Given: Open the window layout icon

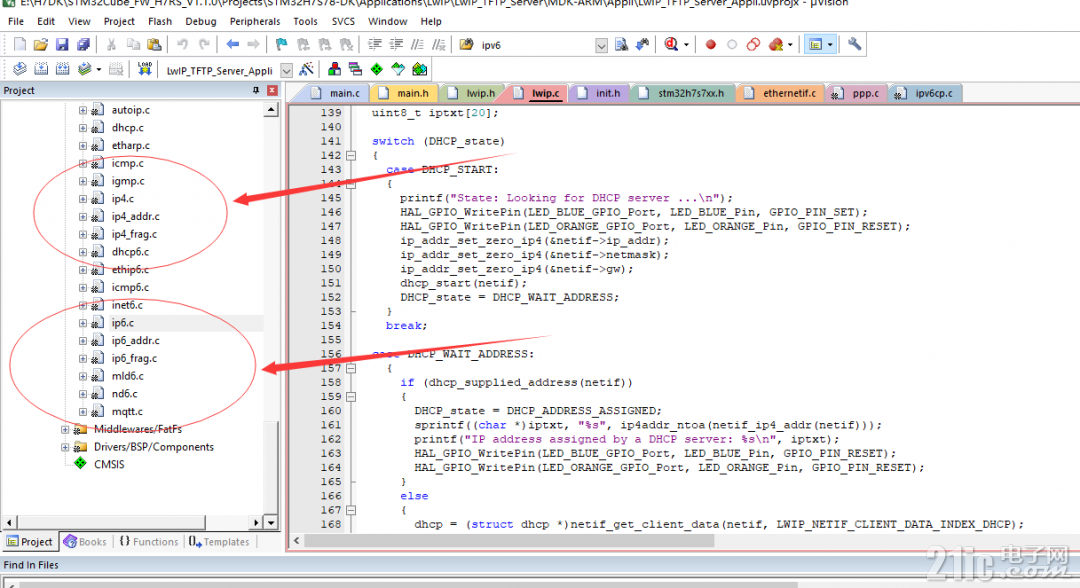Looking at the screenshot, I should [816, 45].
